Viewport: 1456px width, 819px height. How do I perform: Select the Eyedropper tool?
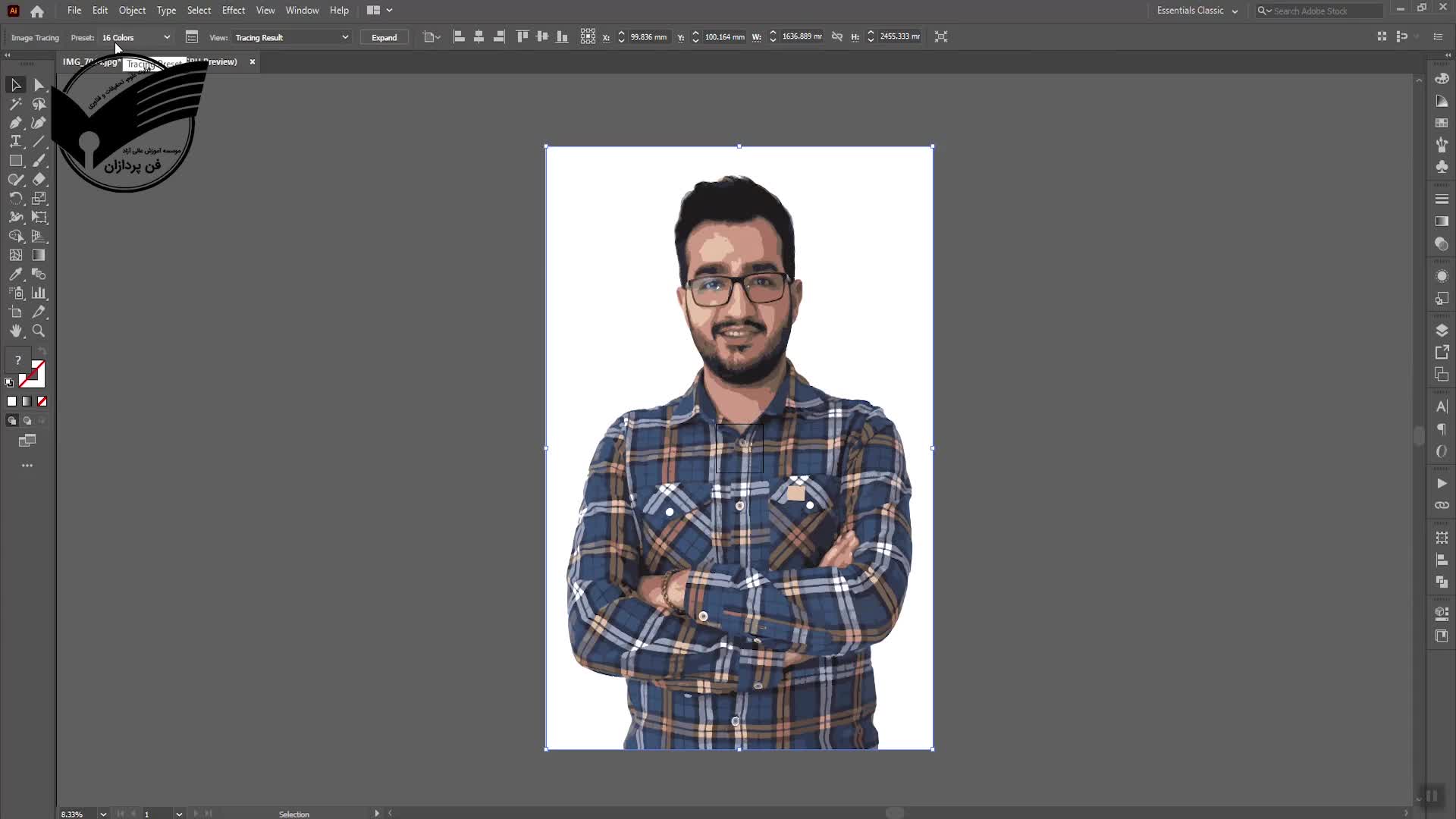[x=15, y=275]
